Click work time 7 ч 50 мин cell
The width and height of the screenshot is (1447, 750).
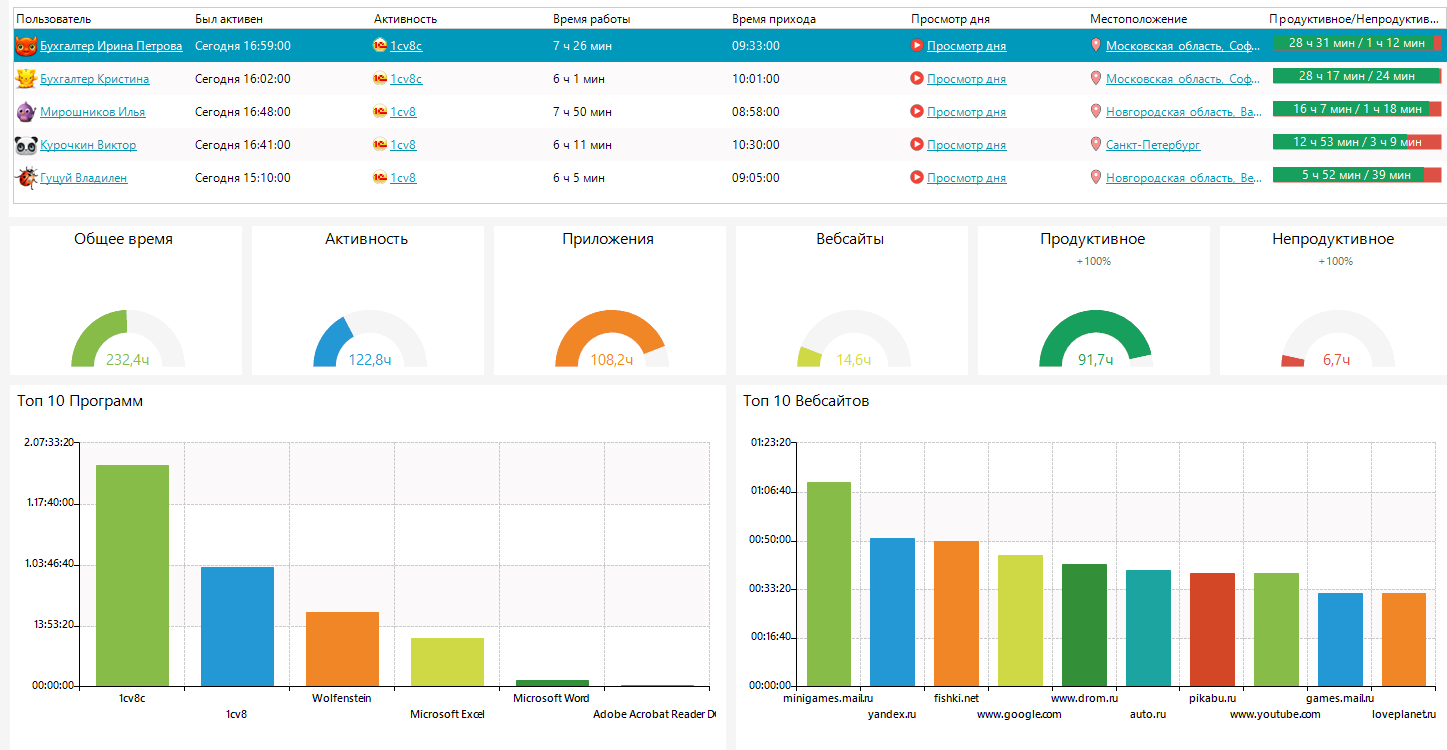pos(583,112)
